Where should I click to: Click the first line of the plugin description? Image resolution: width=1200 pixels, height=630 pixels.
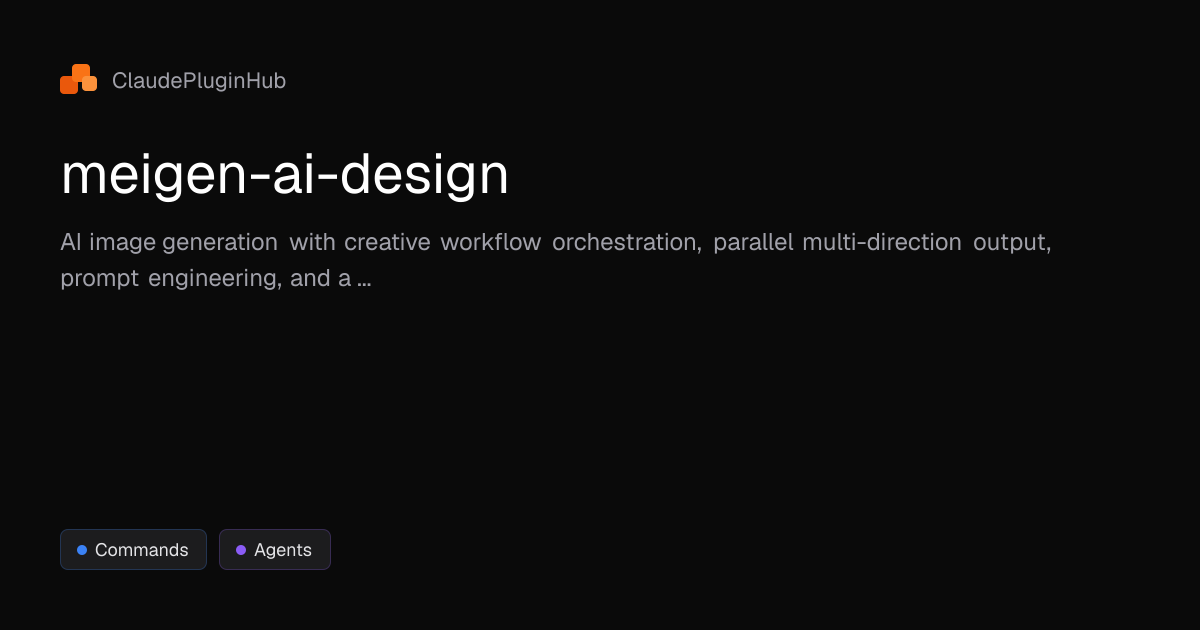click(555, 243)
